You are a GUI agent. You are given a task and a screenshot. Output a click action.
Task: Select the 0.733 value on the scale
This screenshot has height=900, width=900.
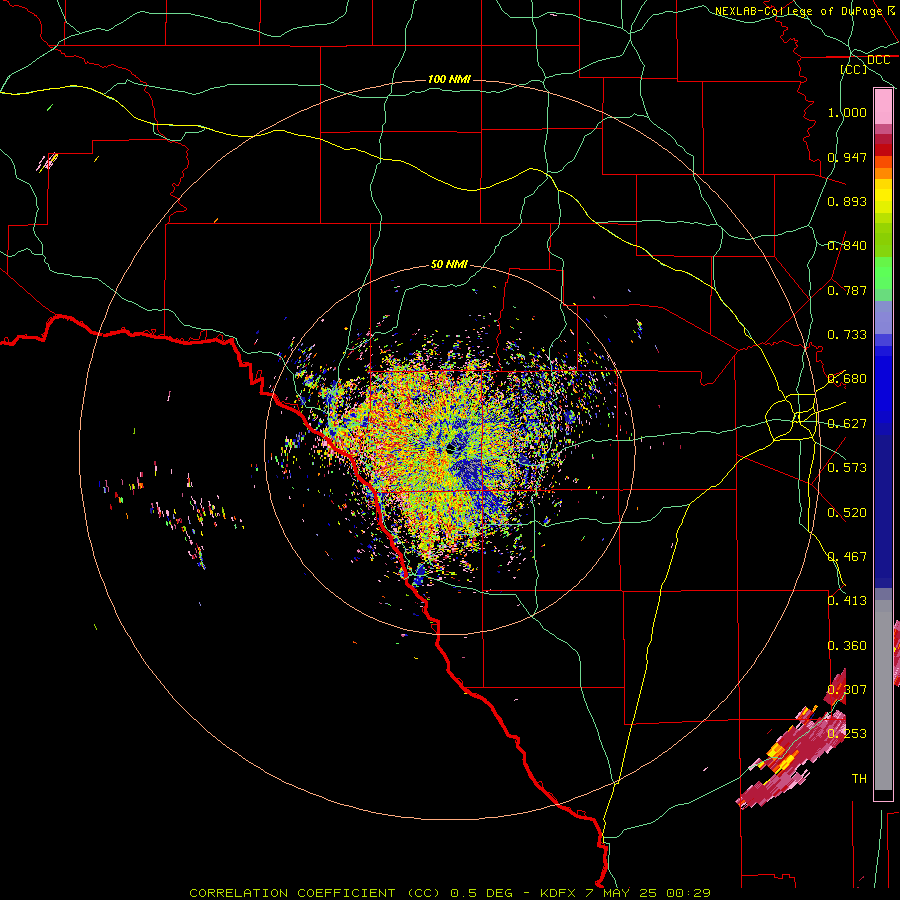click(847, 335)
